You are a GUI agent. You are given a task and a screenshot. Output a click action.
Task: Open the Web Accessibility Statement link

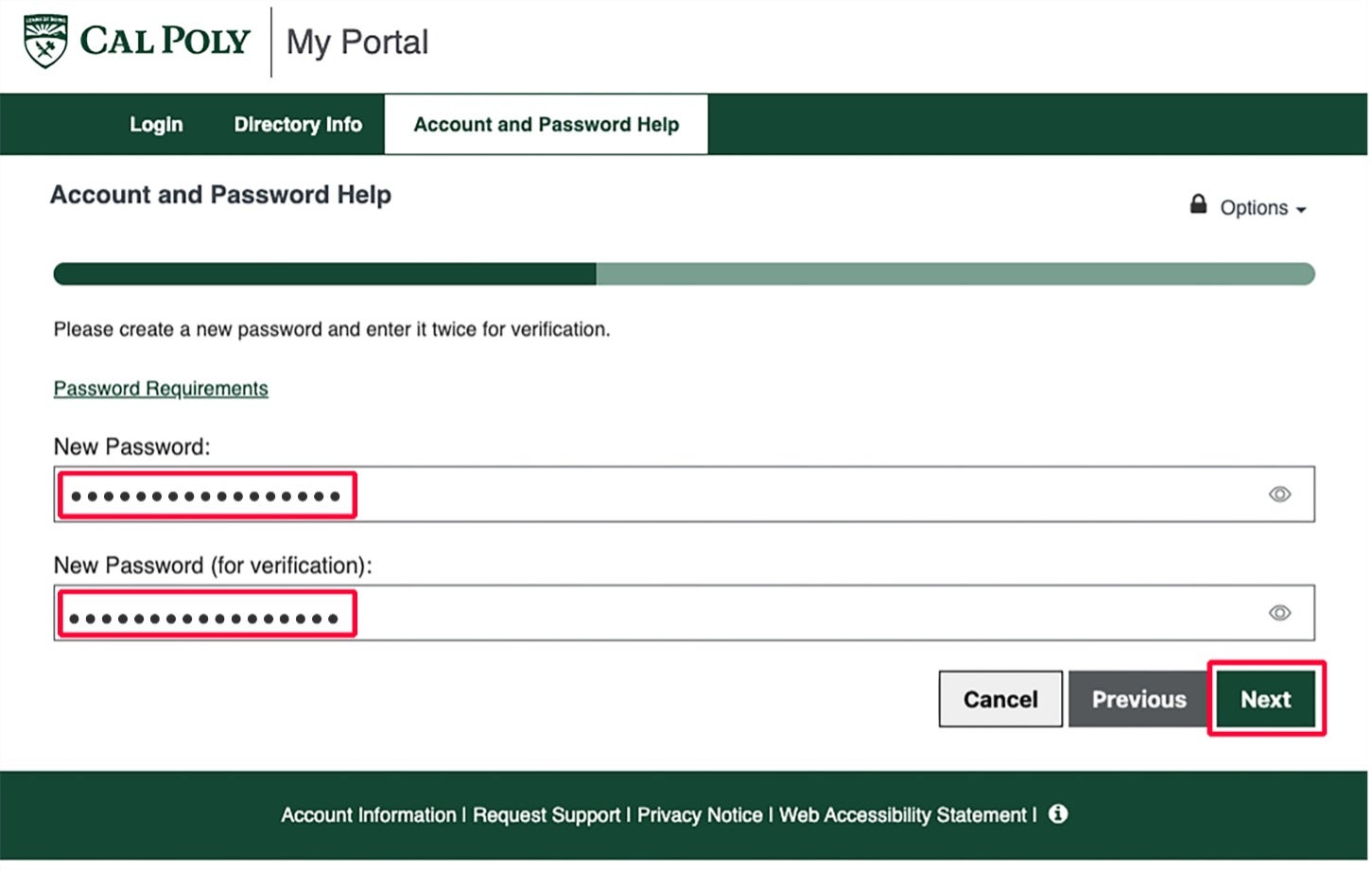point(904,816)
